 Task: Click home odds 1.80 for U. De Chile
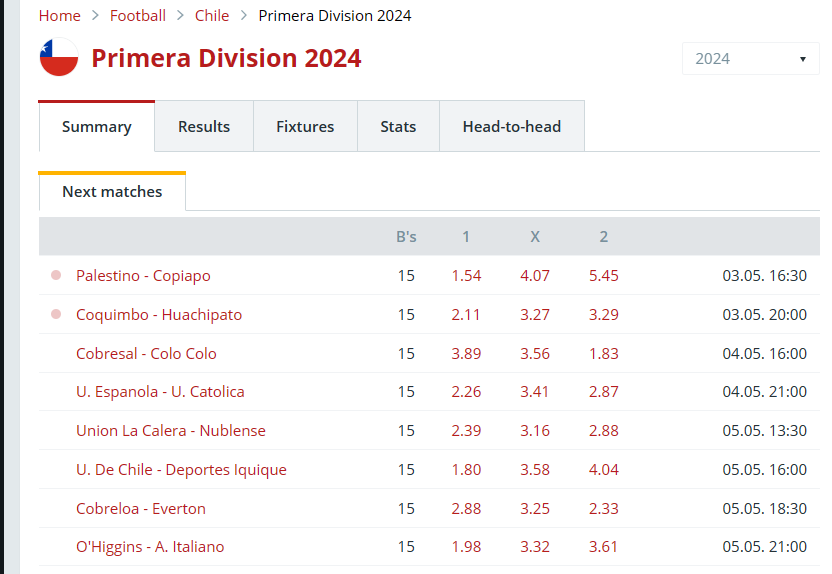(466, 469)
